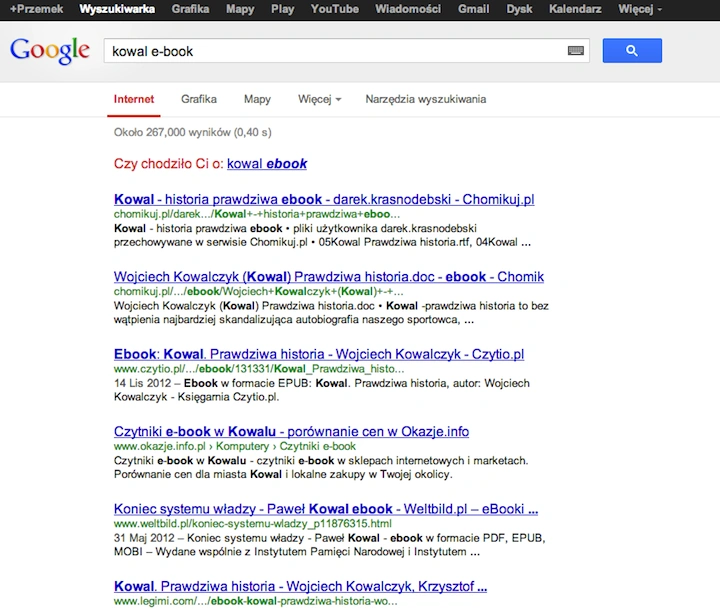Open Ebook: Kowal. Prawdziwa historia Czytio.pl result
The width and height of the screenshot is (720, 609).
pos(319,354)
